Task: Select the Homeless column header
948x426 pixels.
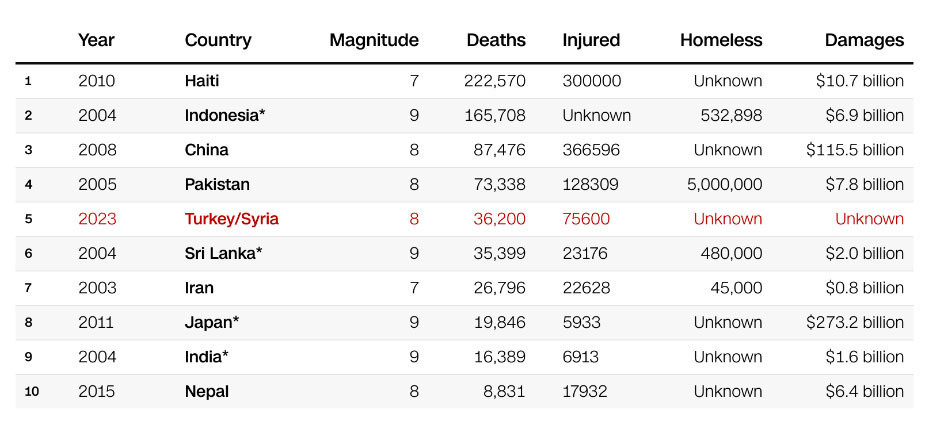Action: point(721,40)
